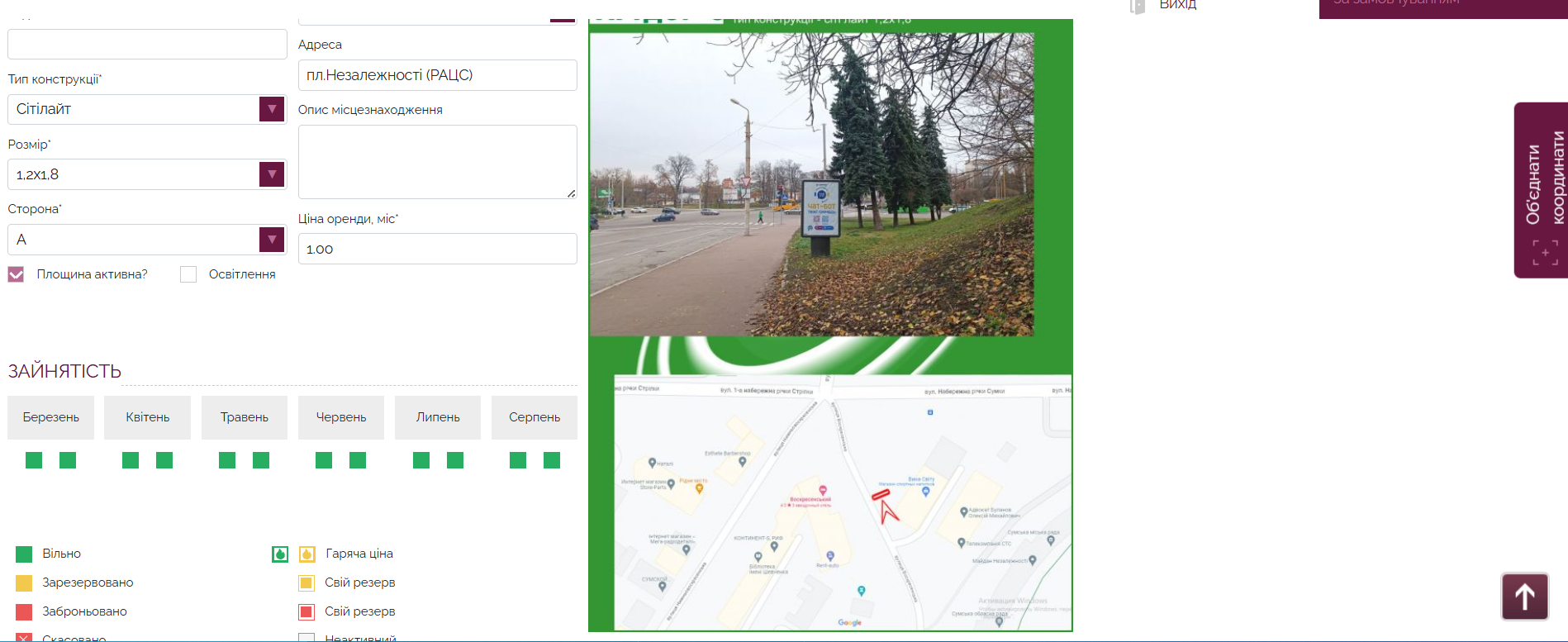Click the exit door icon
The width and height of the screenshot is (1568, 642).
click(1138, 6)
